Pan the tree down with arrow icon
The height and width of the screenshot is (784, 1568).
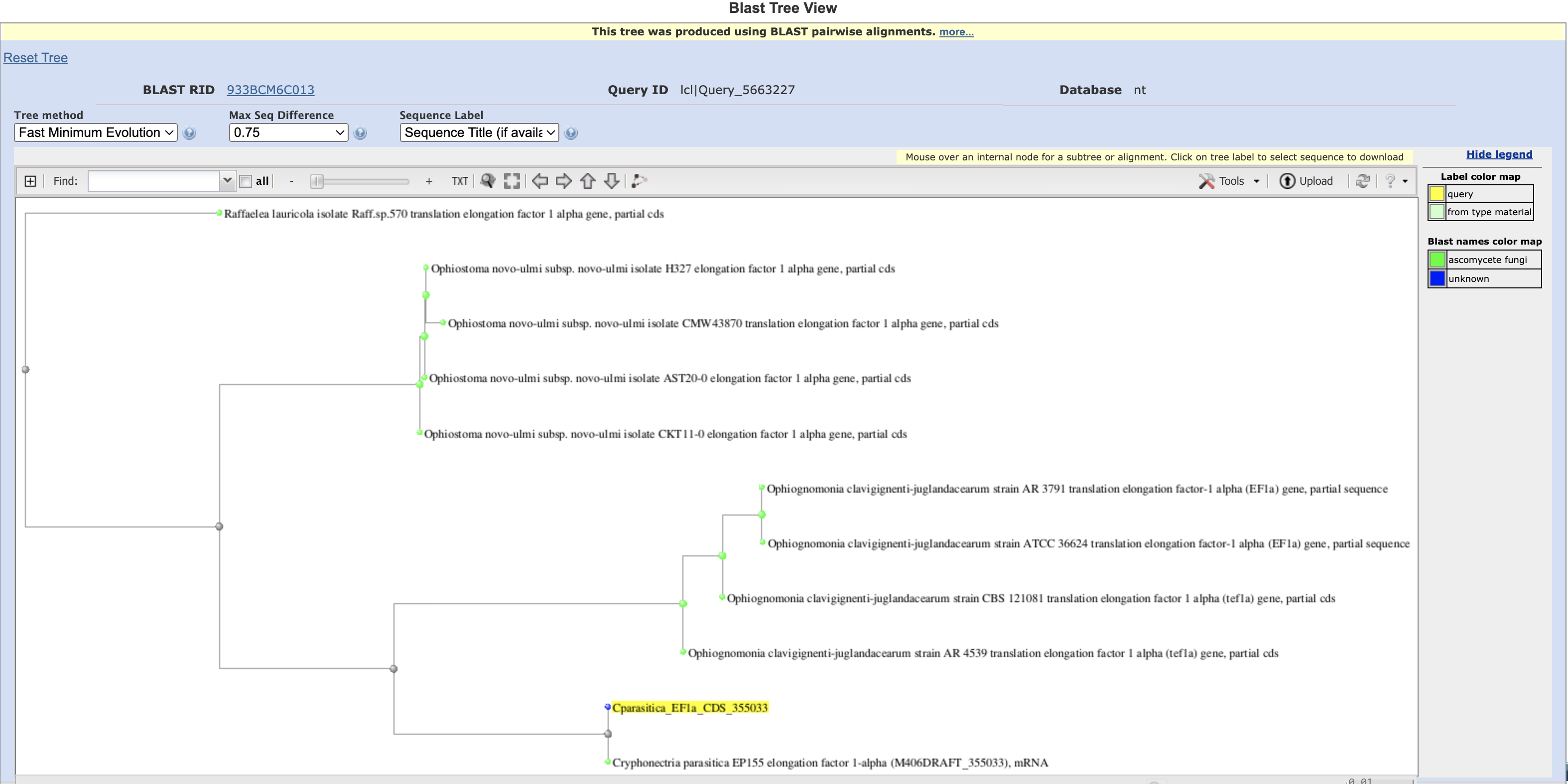[x=611, y=181]
